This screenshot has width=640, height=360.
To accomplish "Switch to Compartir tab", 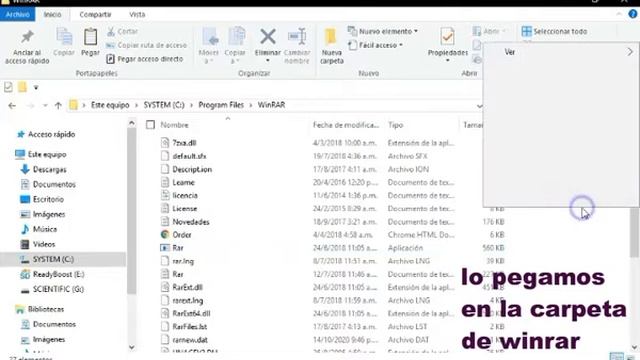I will (95, 14).
